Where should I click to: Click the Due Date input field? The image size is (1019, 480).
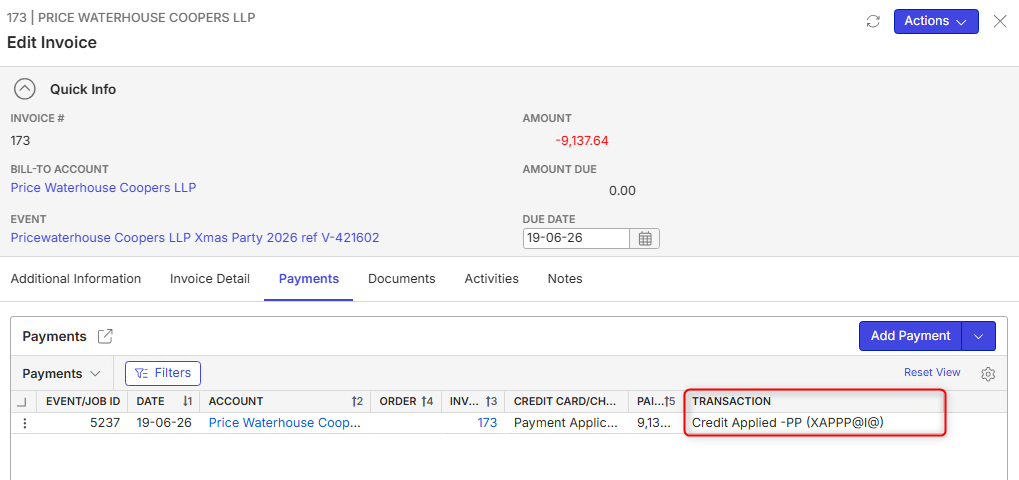(576, 238)
